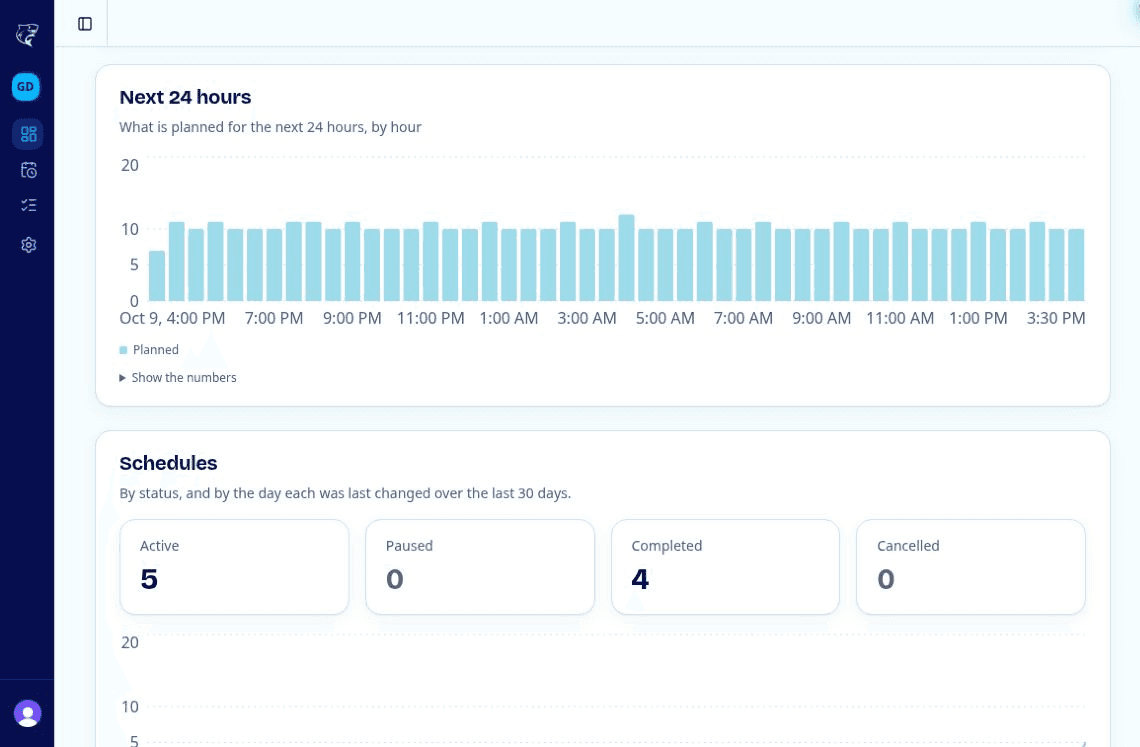Viewport: 1140px width, 747px height.
Task: Toggle the sidebar panel icon in header
Action: [x=85, y=24]
